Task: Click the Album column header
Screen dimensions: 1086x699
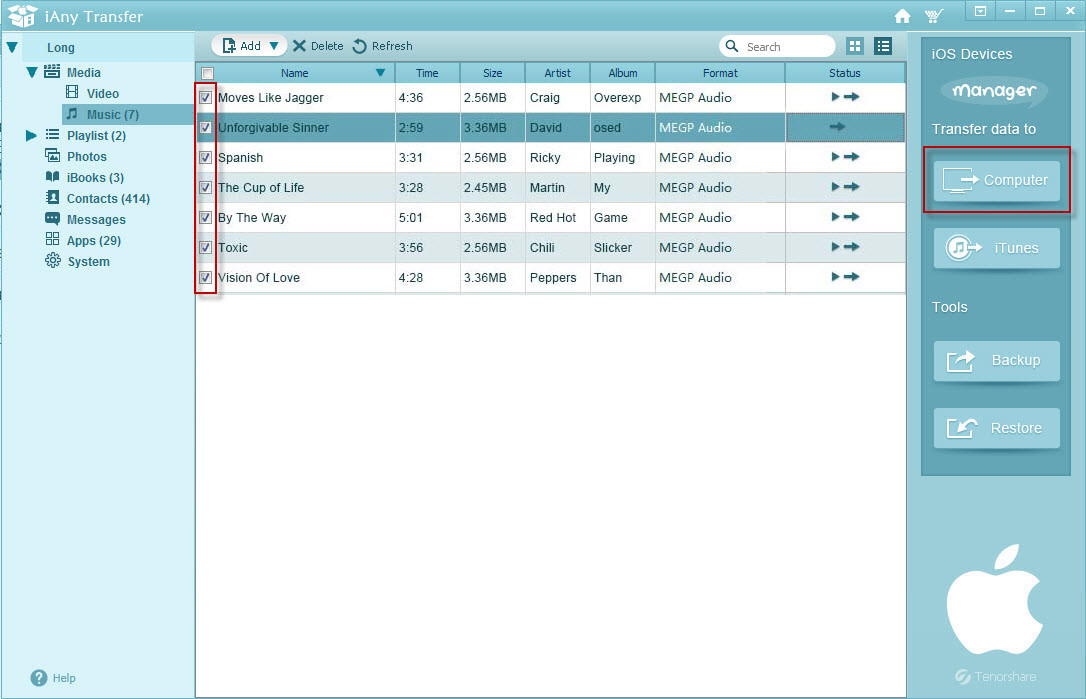Action: click(623, 73)
